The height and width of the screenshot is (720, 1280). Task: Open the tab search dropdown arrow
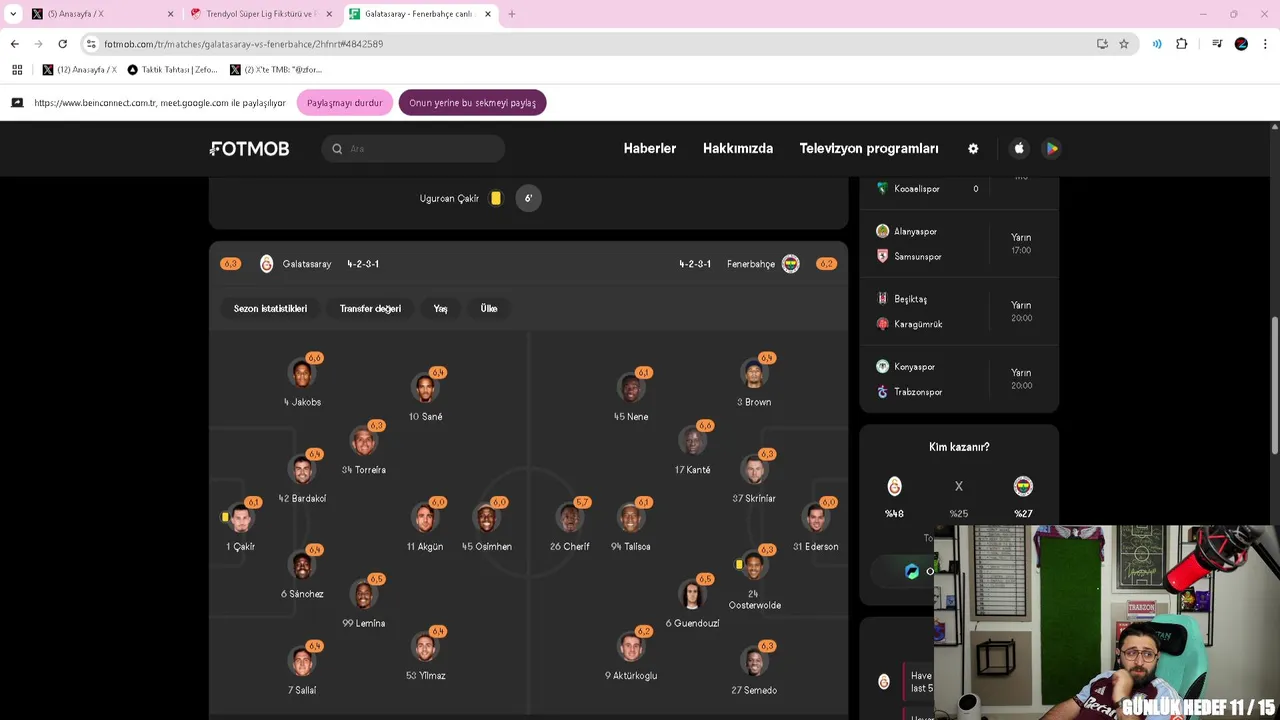tap(13, 14)
